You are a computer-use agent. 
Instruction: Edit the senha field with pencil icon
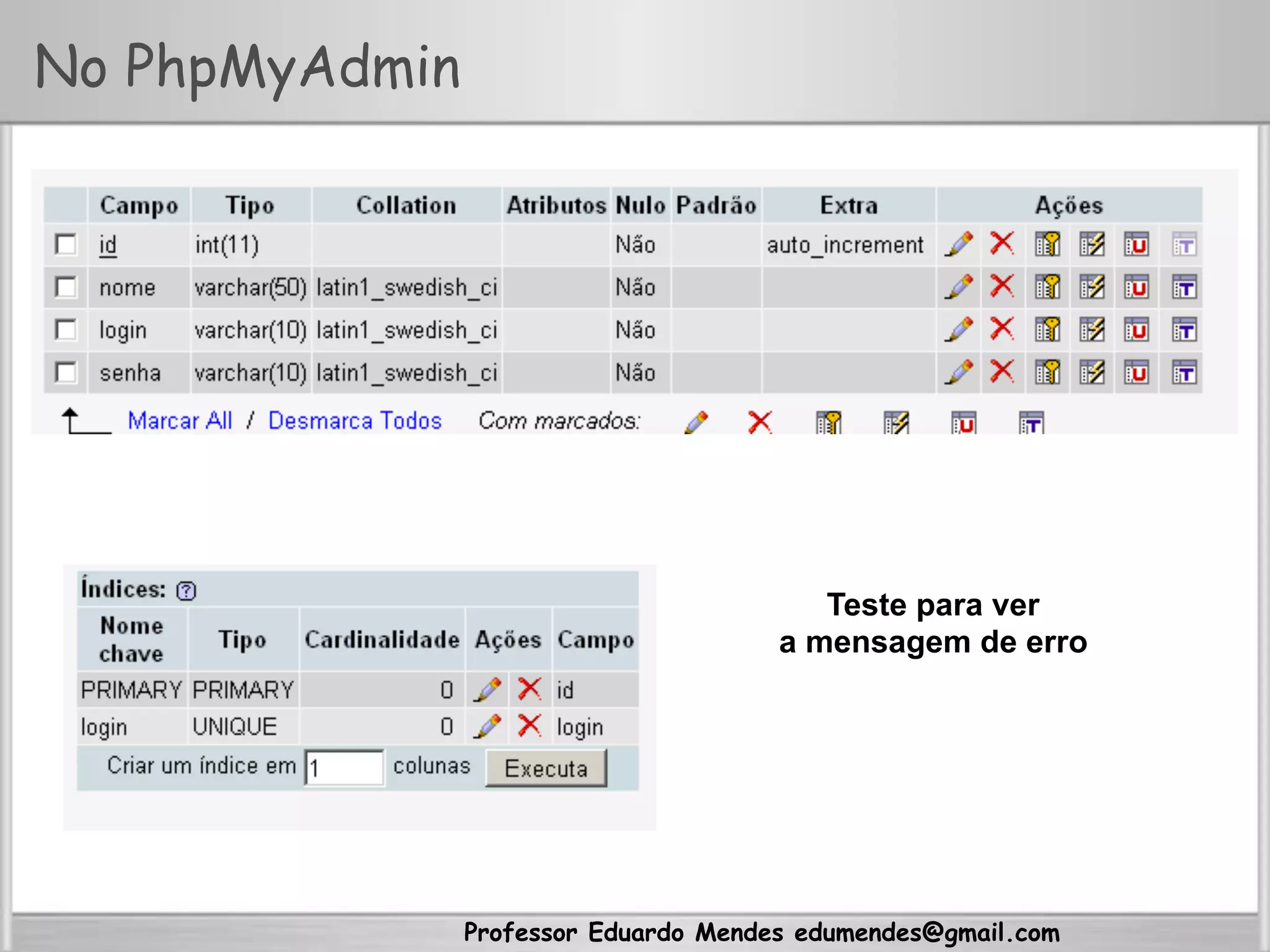coord(959,372)
